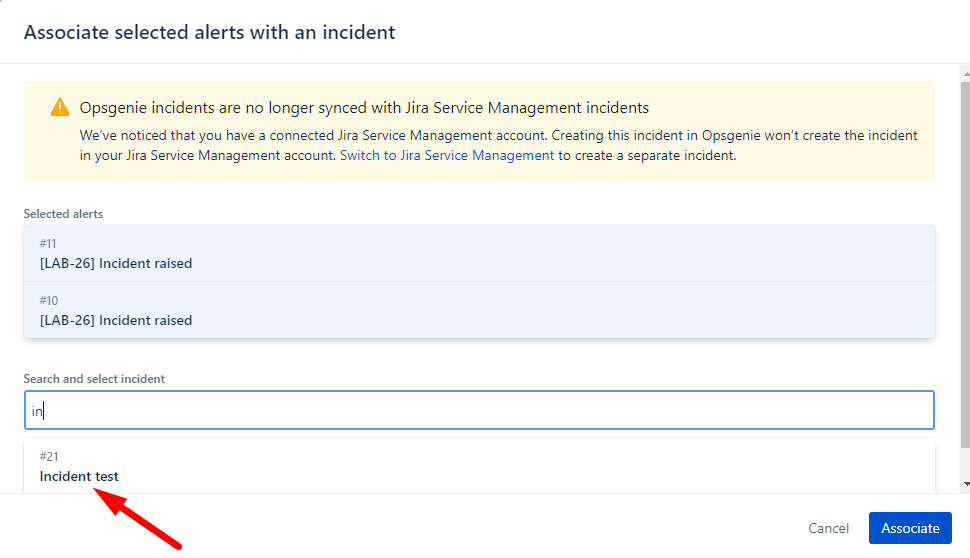Click the "Selected alerts" label
The width and height of the screenshot is (970, 558).
click(x=63, y=214)
